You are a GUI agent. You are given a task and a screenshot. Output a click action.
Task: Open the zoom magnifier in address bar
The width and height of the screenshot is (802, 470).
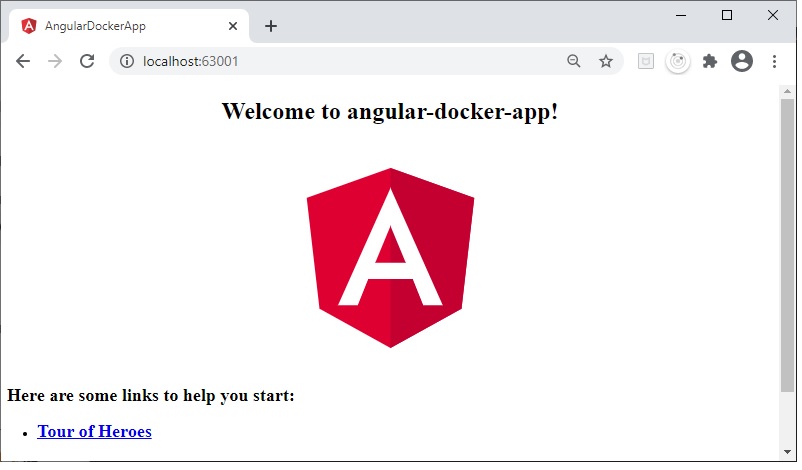574,61
